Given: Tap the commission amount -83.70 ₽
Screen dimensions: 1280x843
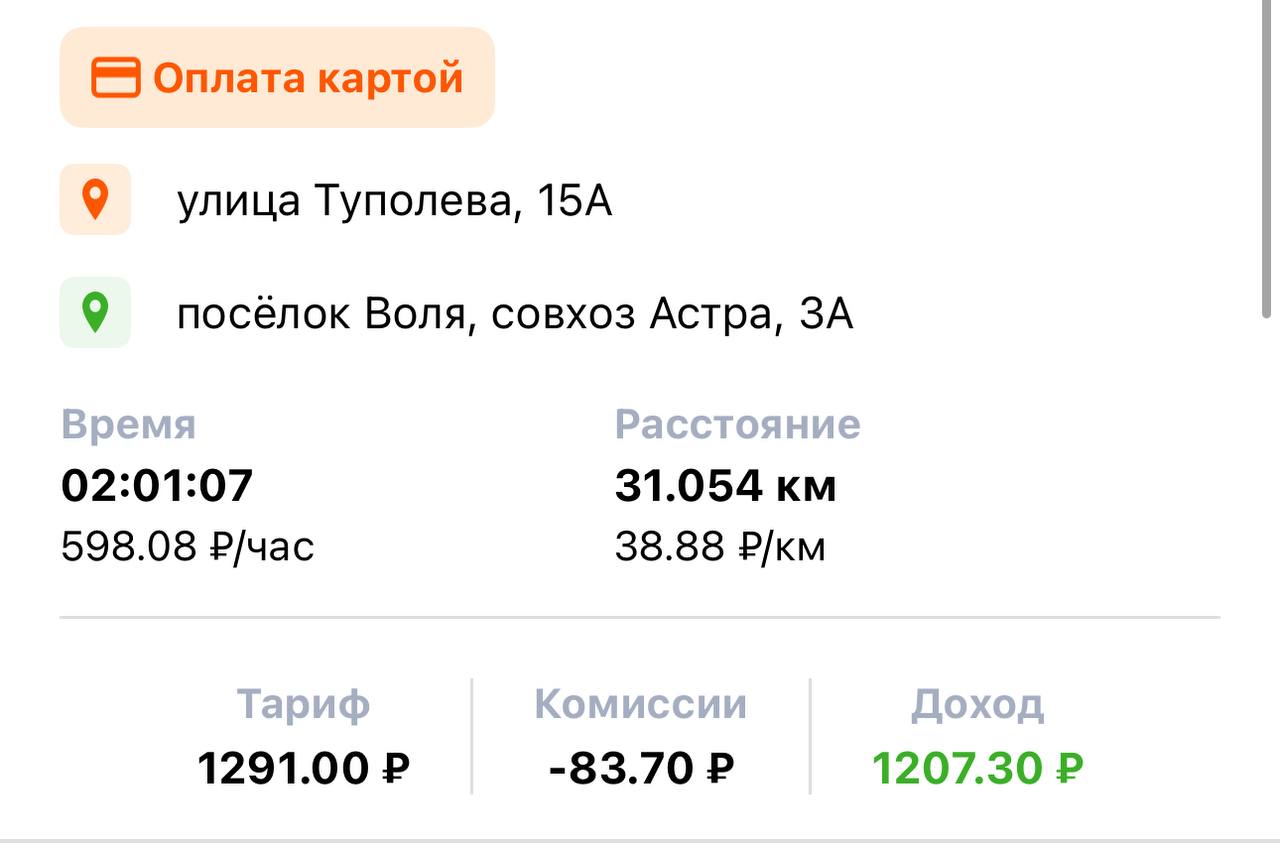Looking at the screenshot, I should coord(641,769).
